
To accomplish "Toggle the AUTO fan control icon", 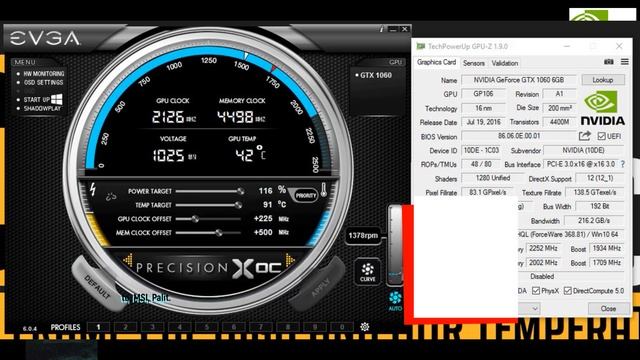I will (x=395, y=301).
